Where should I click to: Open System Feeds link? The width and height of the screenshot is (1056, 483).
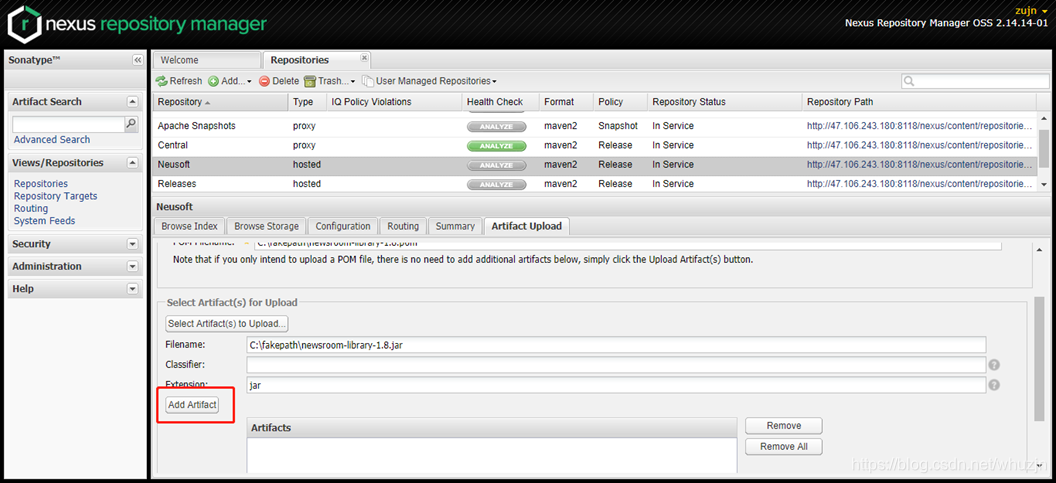44,221
